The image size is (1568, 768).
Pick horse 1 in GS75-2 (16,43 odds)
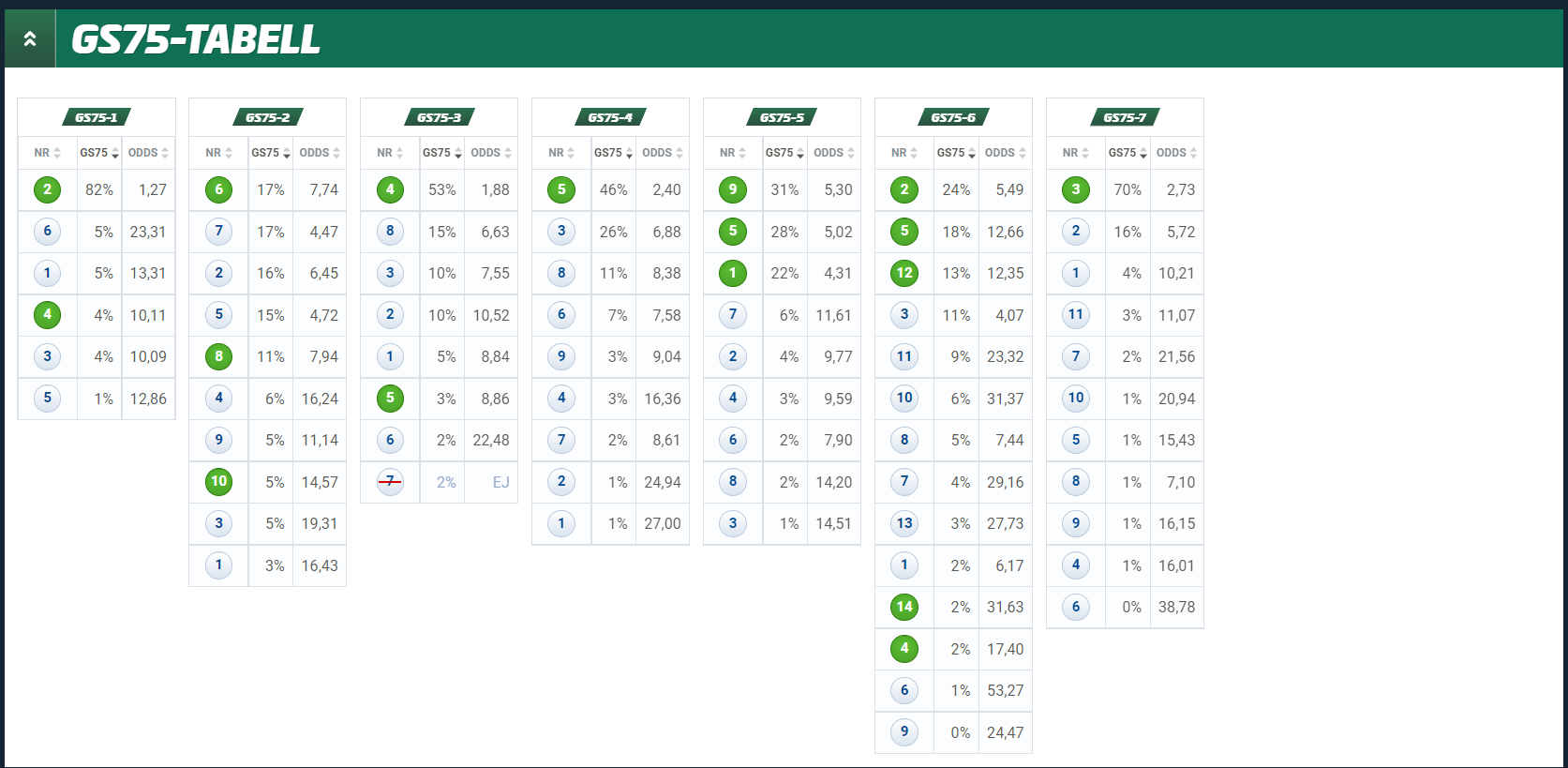(x=218, y=565)
